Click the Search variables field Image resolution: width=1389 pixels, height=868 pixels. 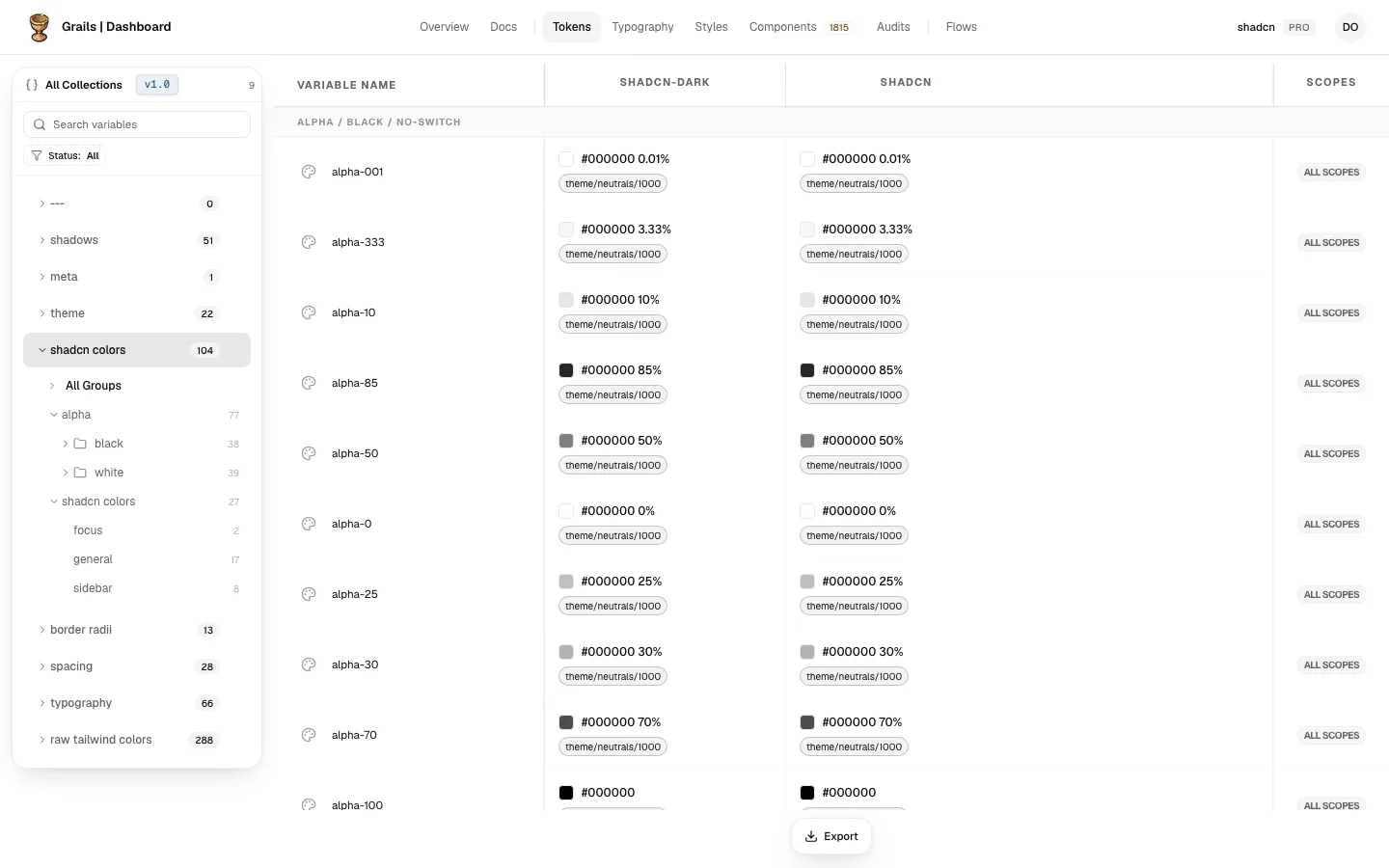(137, 124)
